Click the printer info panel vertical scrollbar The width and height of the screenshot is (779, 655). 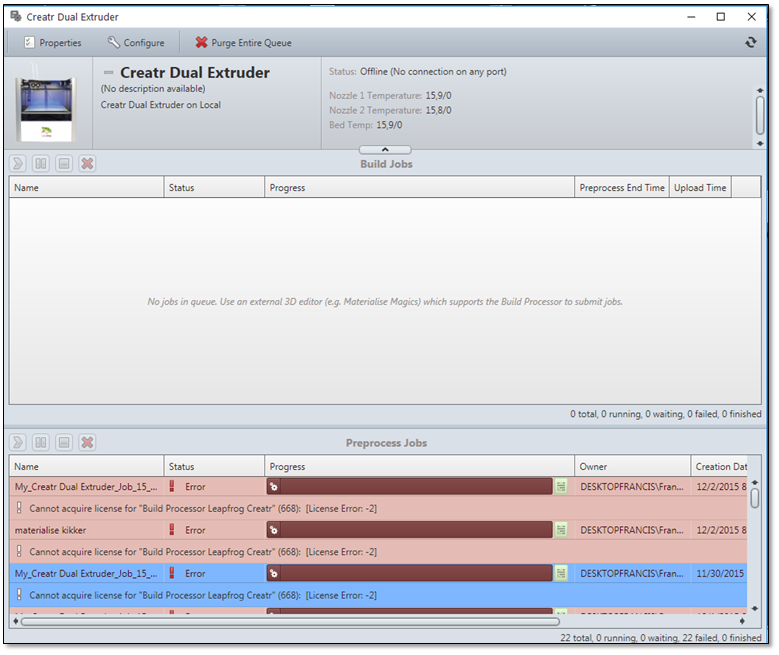pyautogui.click(x=760, y=115)
